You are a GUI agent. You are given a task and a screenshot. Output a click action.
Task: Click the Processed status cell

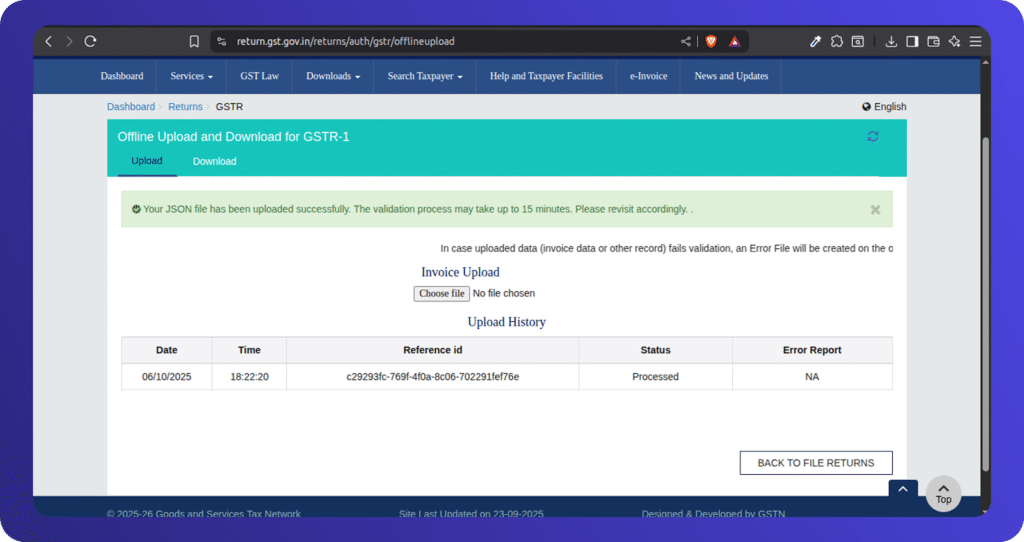pos(655,377)
